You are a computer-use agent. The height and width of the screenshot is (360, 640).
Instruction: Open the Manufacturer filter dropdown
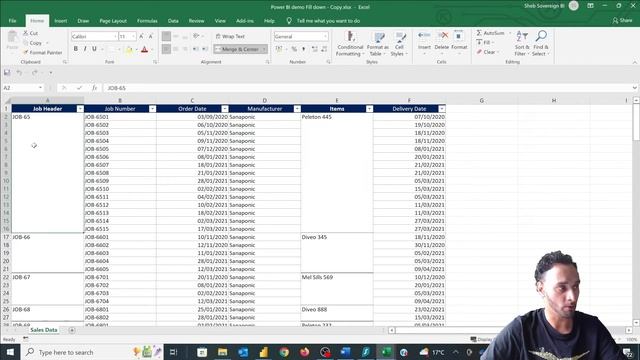pyautogui.click(x=297, y=109)
